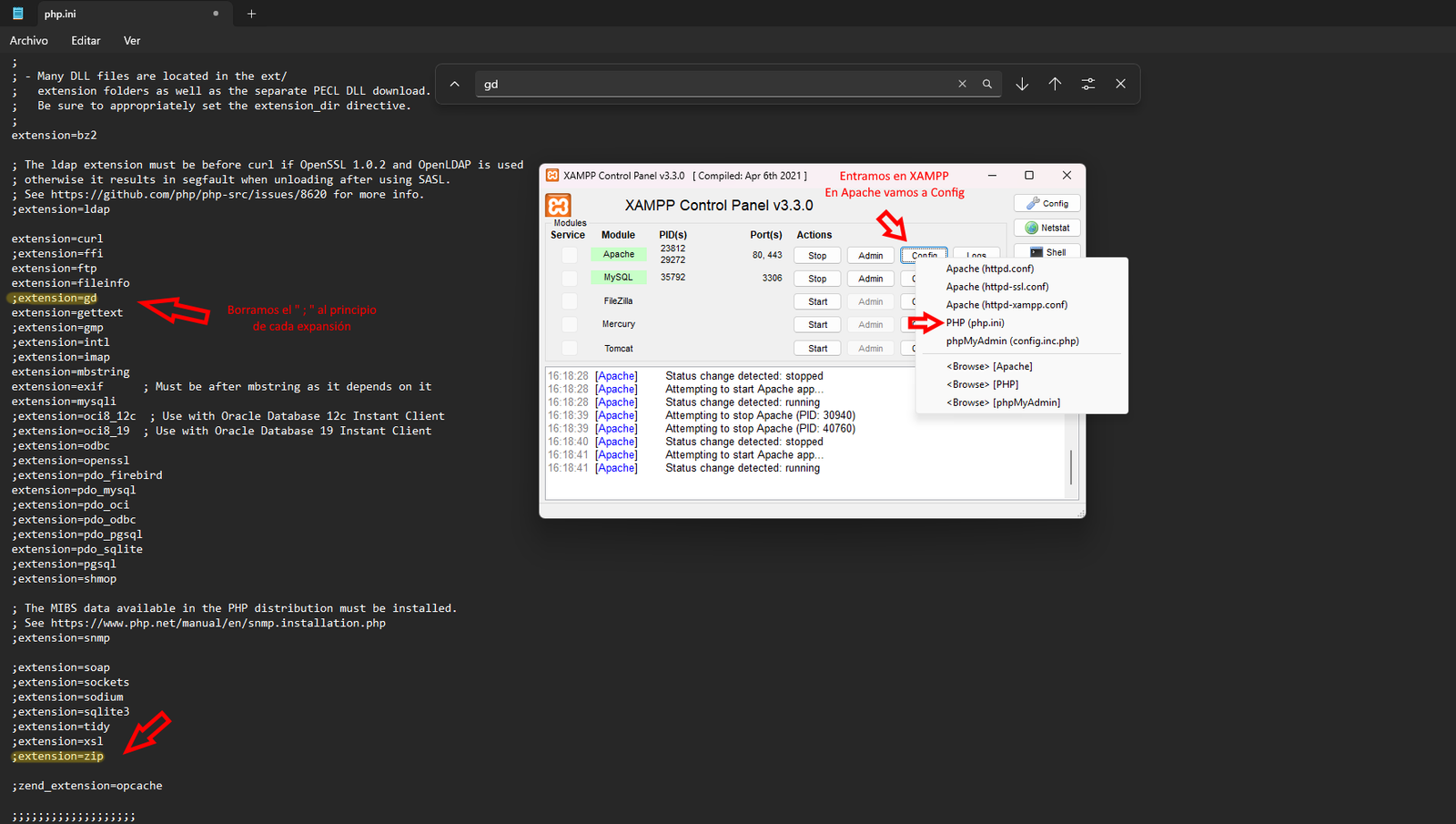
Task: Minimize the XAMPP Control Panel window
Action: pyautogui.click(x=992, y=176)
